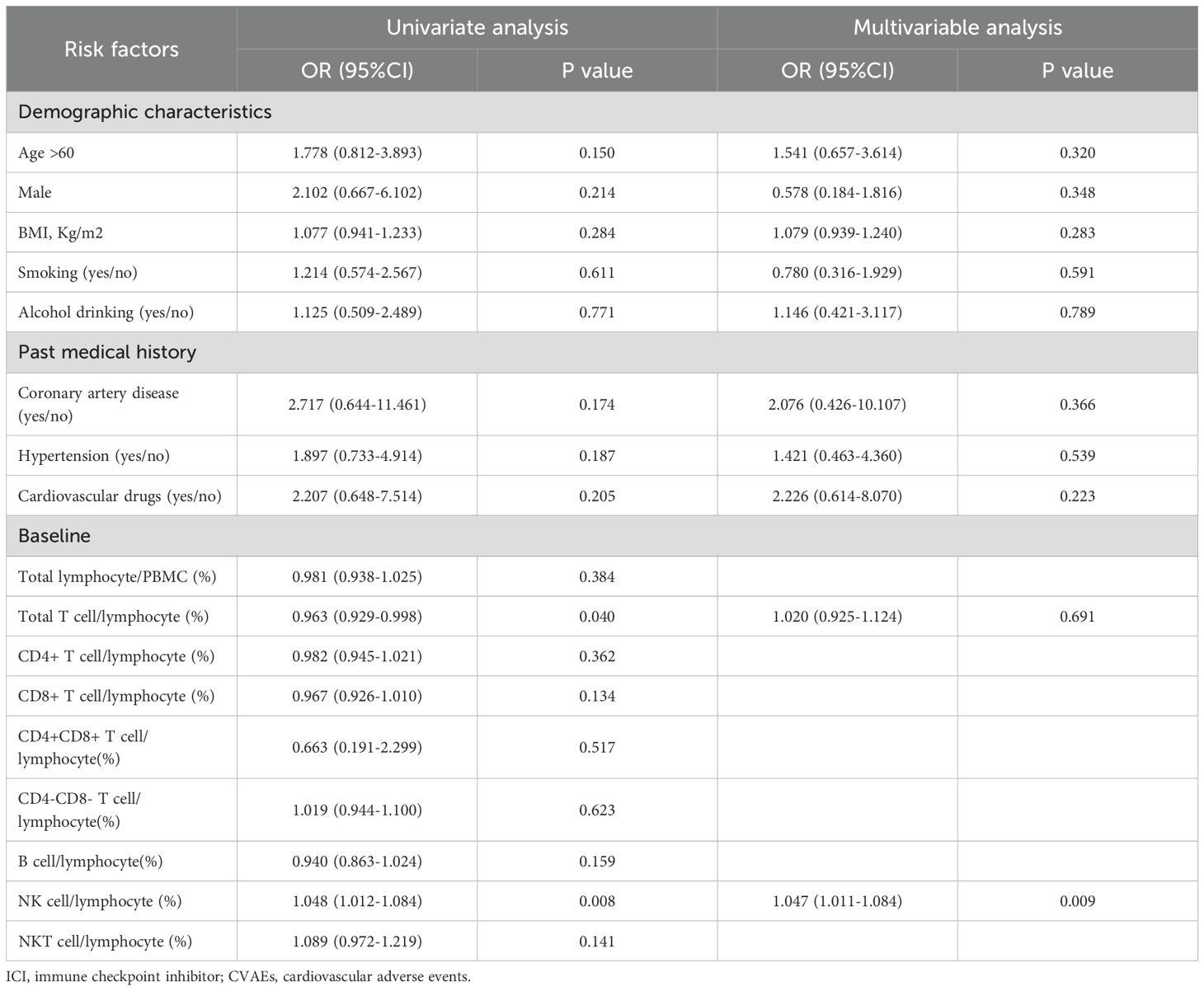Click value '1.897 (0.733-4.914)'
1204x991 pixels.
click(357, 456)
